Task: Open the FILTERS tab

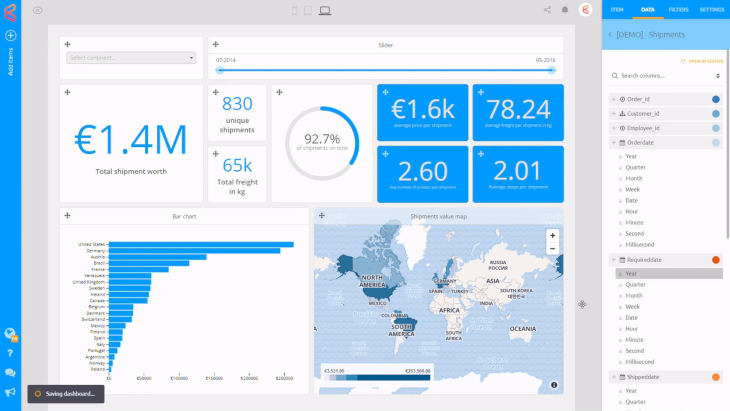Action: coord(678,10)
